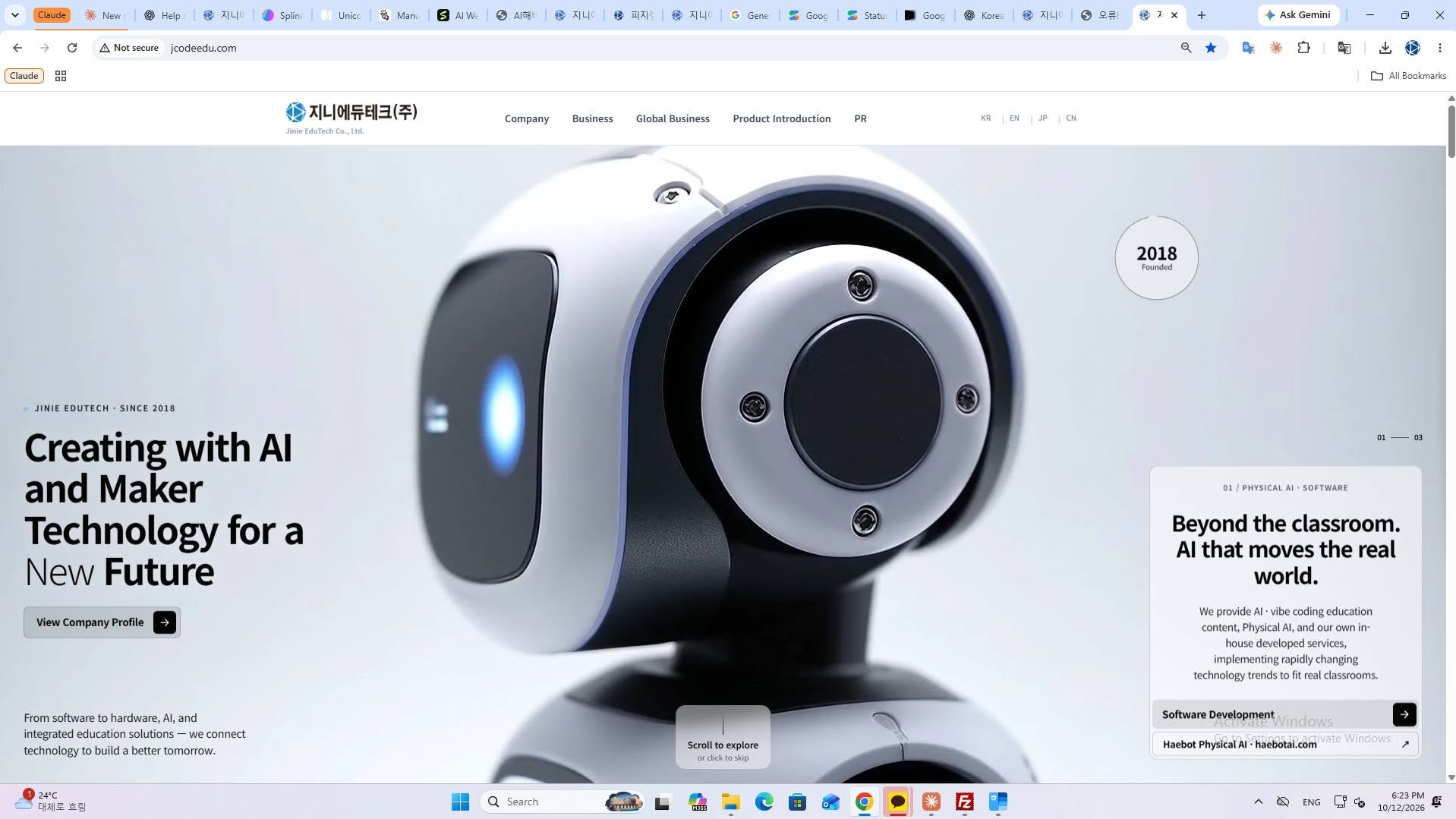Screen dimensions: 1456x819
Task: Click the Windows Start button
Action: pyautogui.click(x=460, y=802)
